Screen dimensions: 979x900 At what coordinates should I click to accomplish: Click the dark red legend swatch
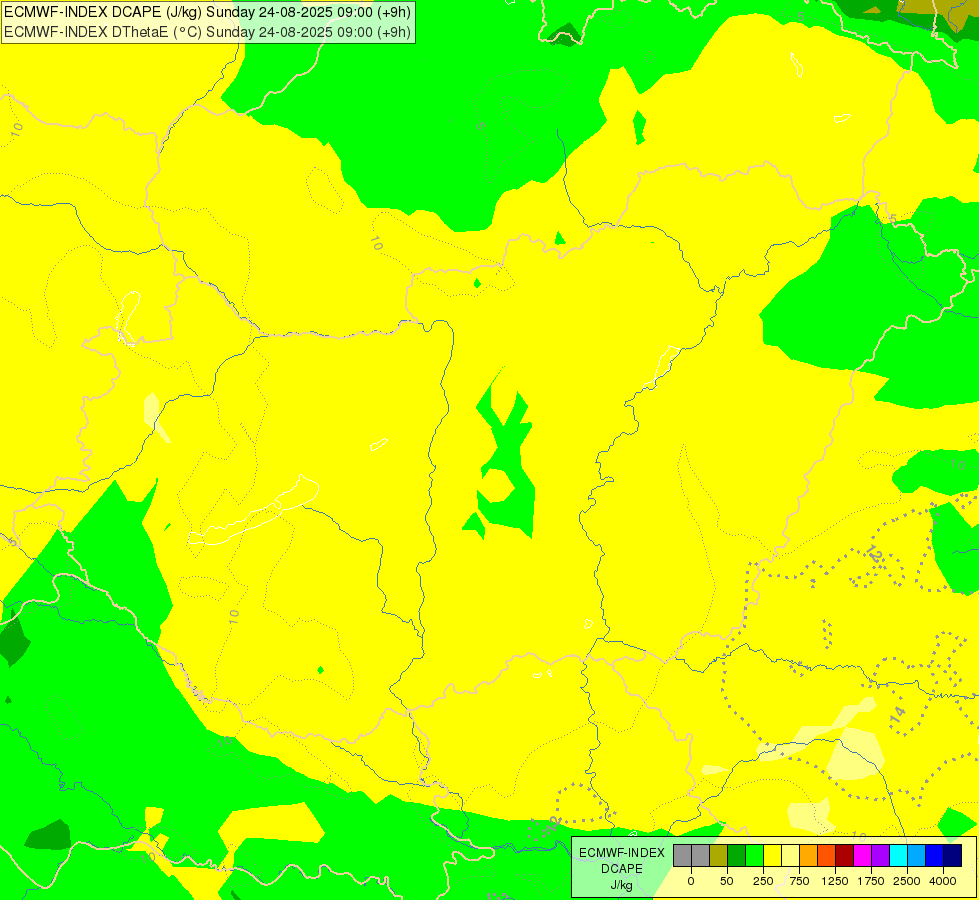(x=845, y=856)
